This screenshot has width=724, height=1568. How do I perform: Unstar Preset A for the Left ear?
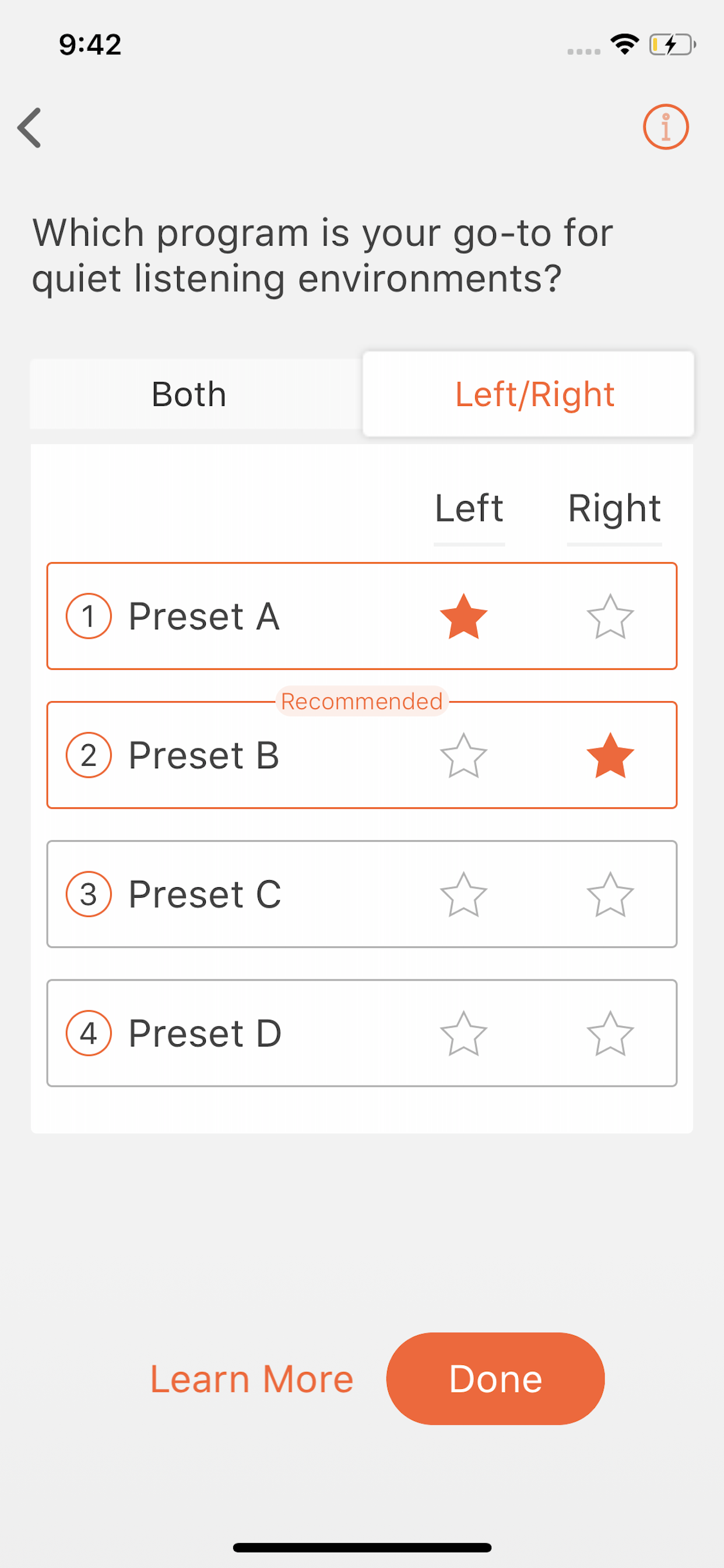pos(463,616)
